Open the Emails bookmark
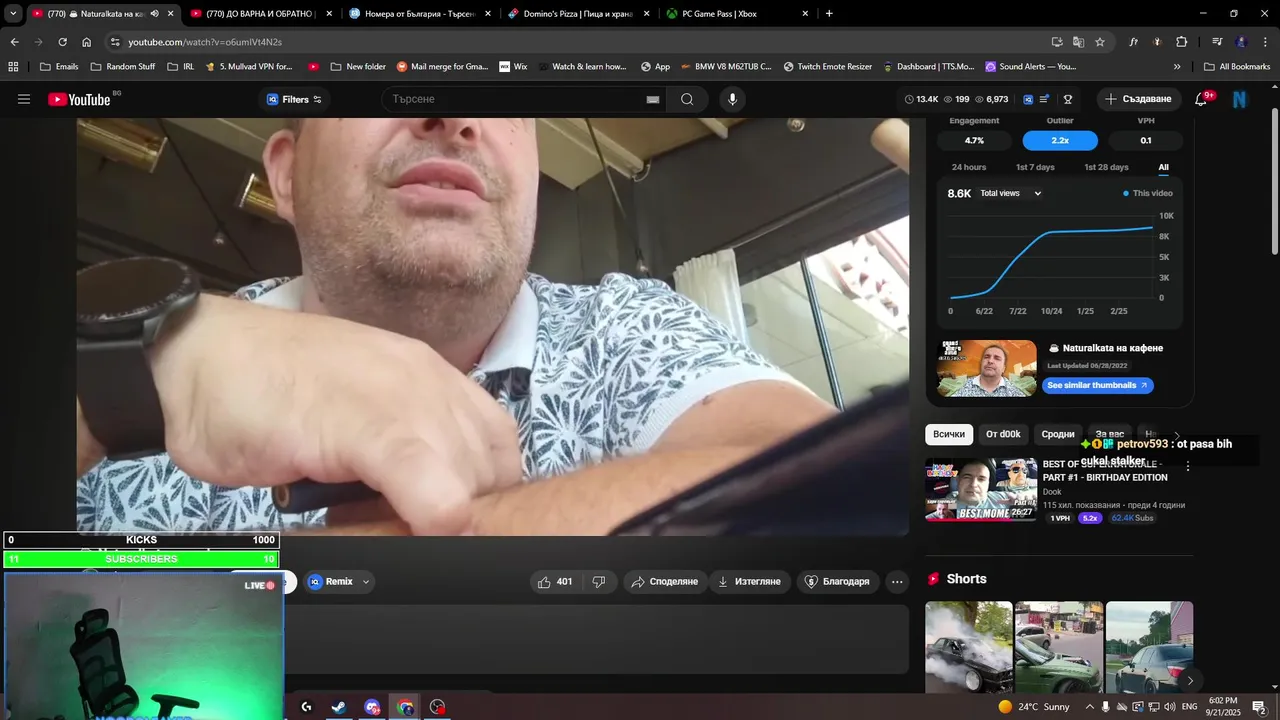The height and width of the screenshot is (720, 1280). (x=58, y=67)
